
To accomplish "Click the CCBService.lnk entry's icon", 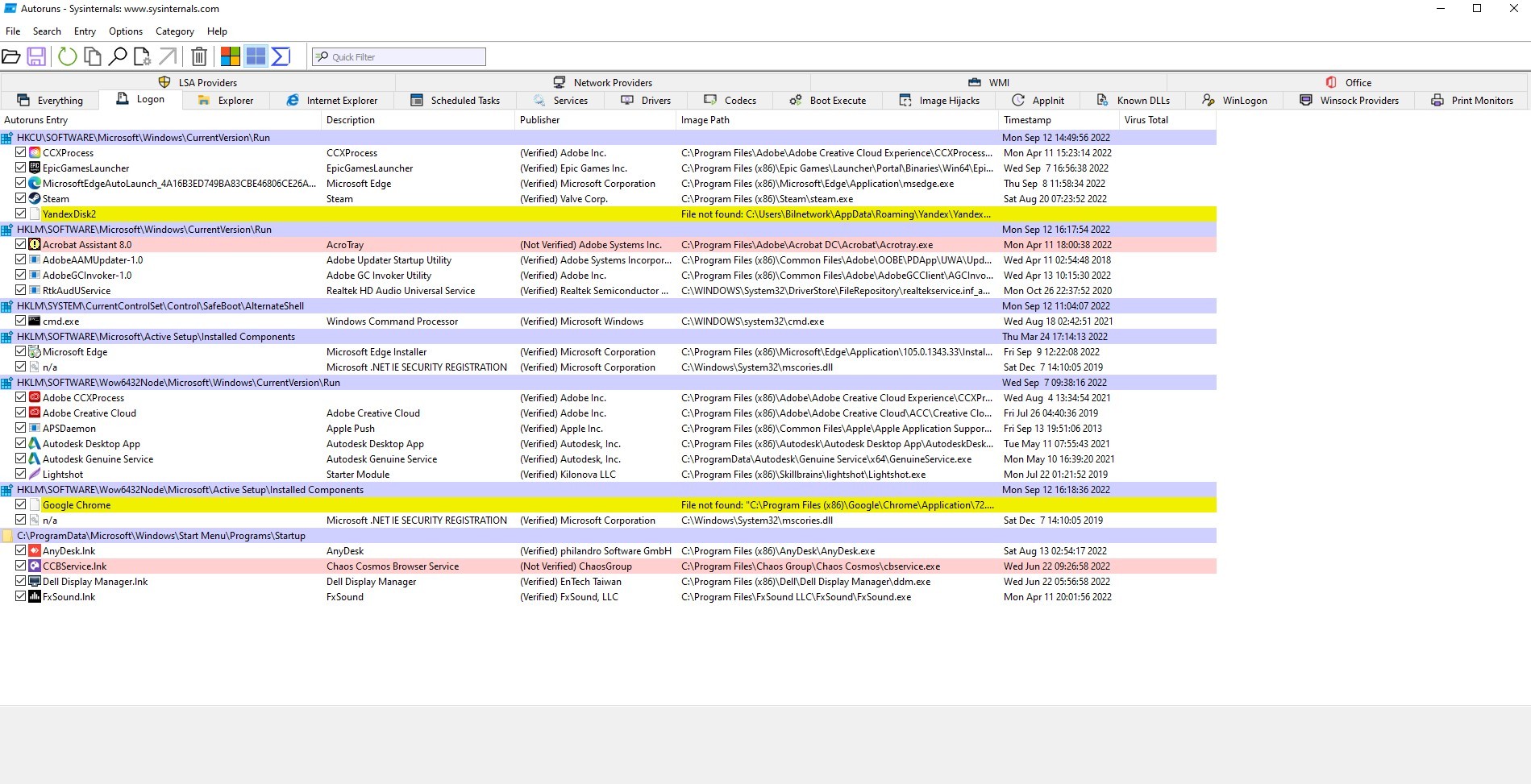I will click(x=35, y=566).
